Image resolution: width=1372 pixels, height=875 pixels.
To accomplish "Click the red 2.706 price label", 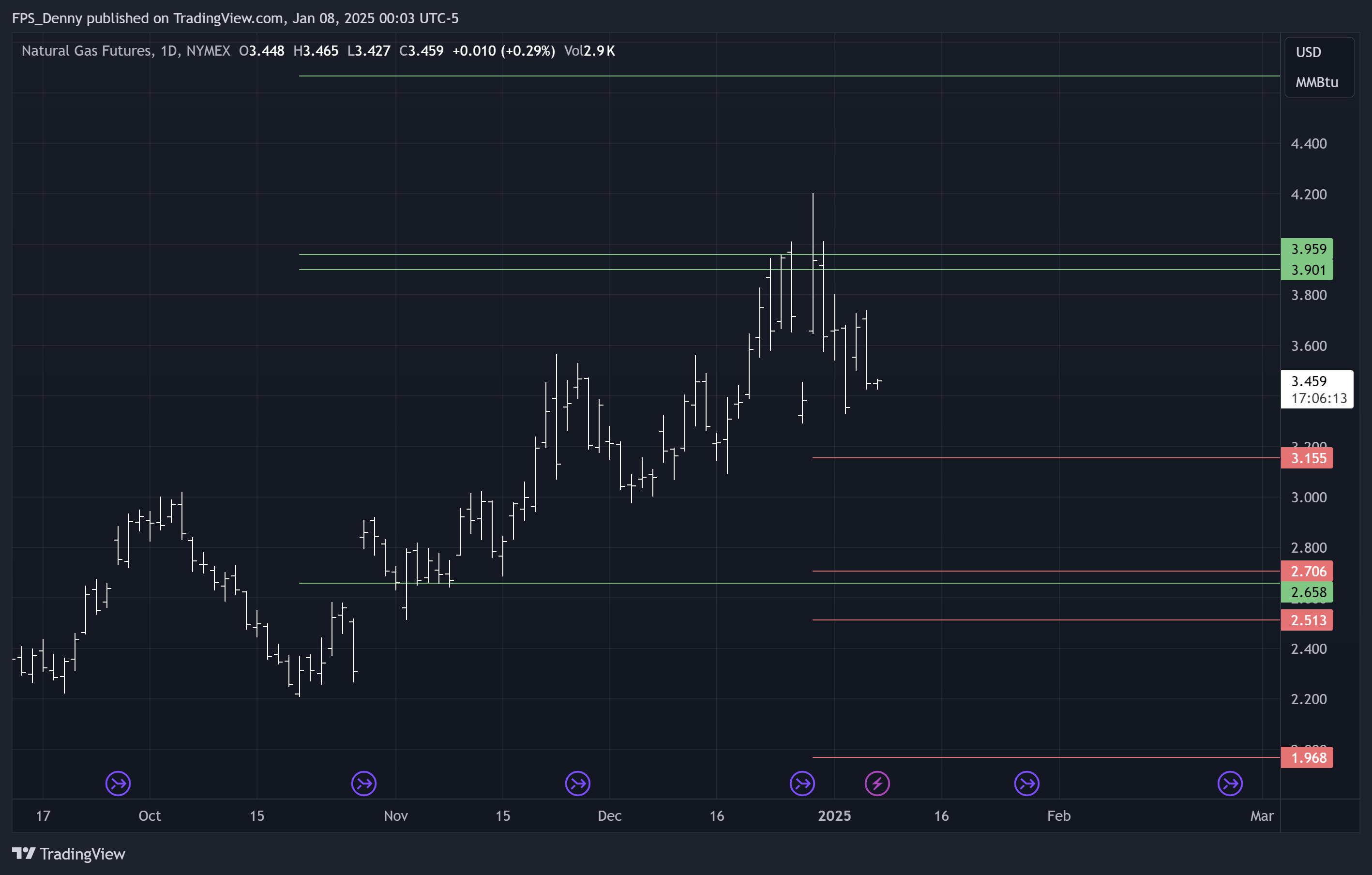I will tap(1307, 571).
